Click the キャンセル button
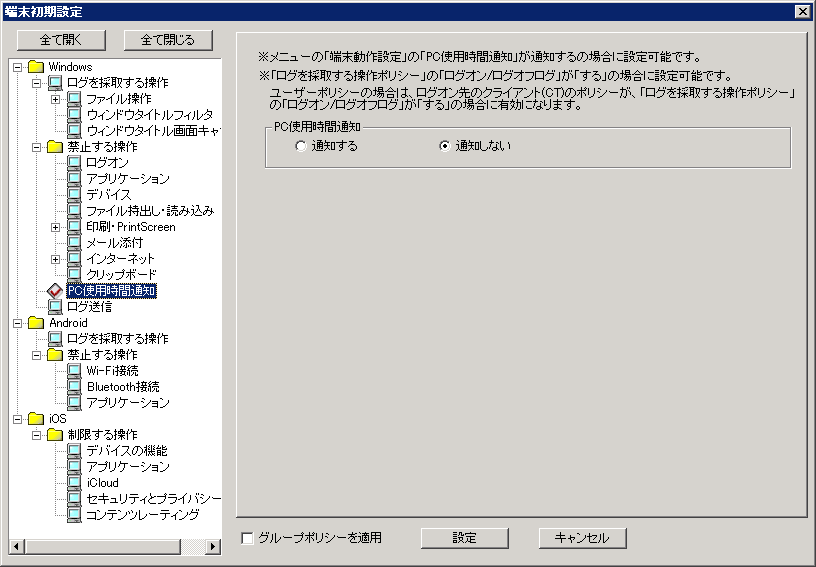The height and width of the screenshot is (567, 816). (x=582, y=538)
